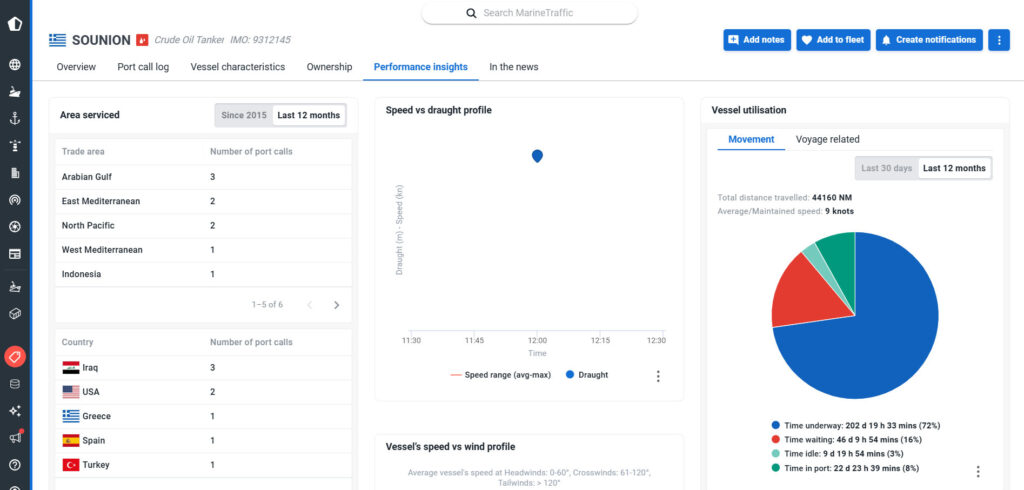Toggle Time underway legend entry
Image resolution: width=1024 pixels, height=490 pixels.
click(x=856, y=425)
